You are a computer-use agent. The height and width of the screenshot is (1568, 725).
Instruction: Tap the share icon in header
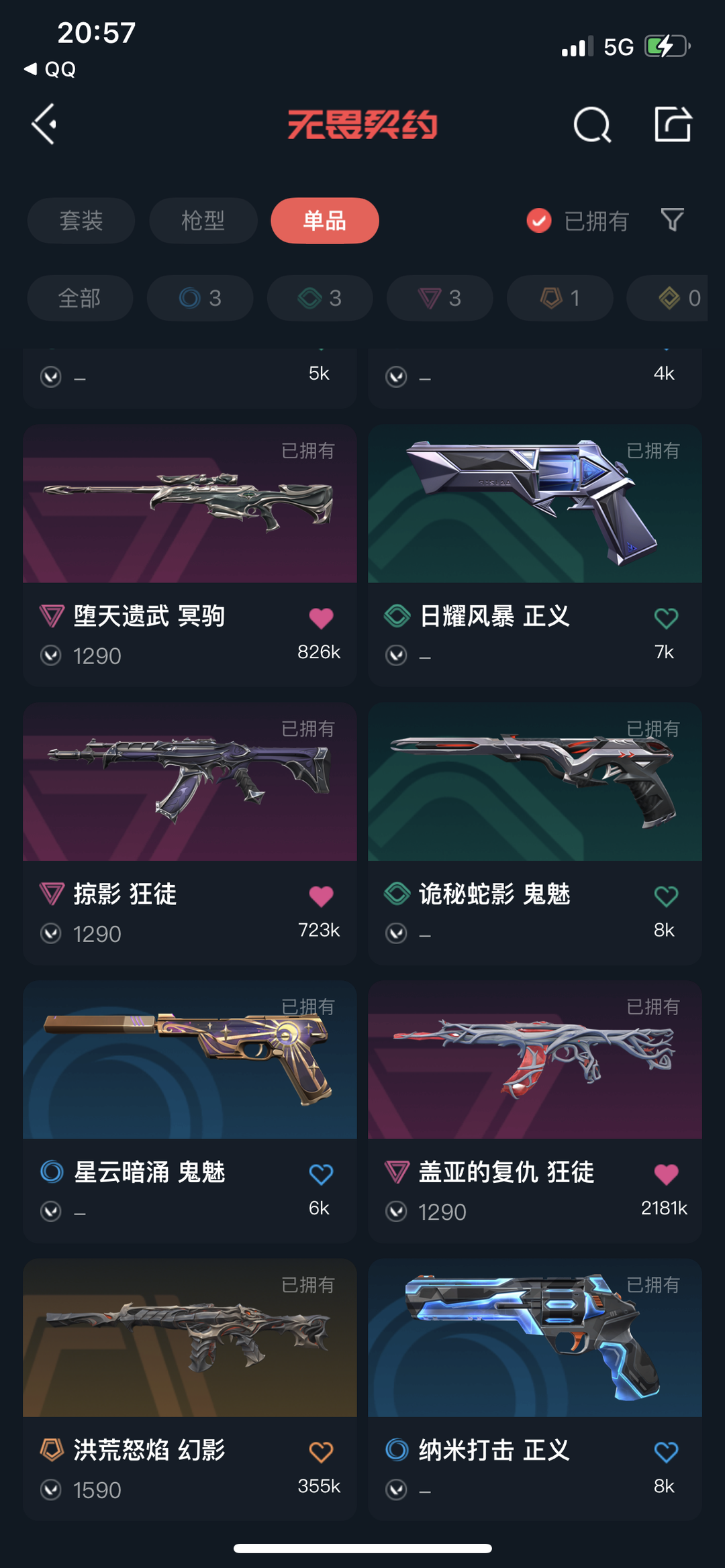[x=673, y=124]
